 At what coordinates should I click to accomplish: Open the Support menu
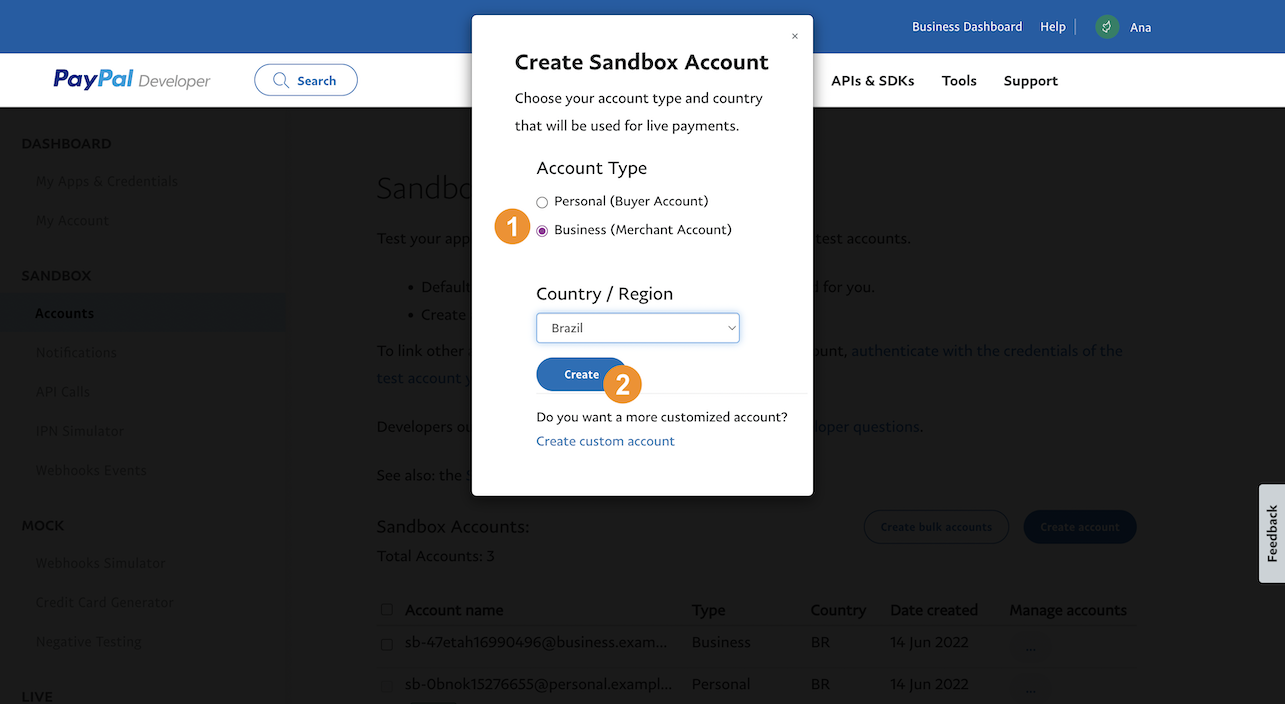click(1030, 80)
